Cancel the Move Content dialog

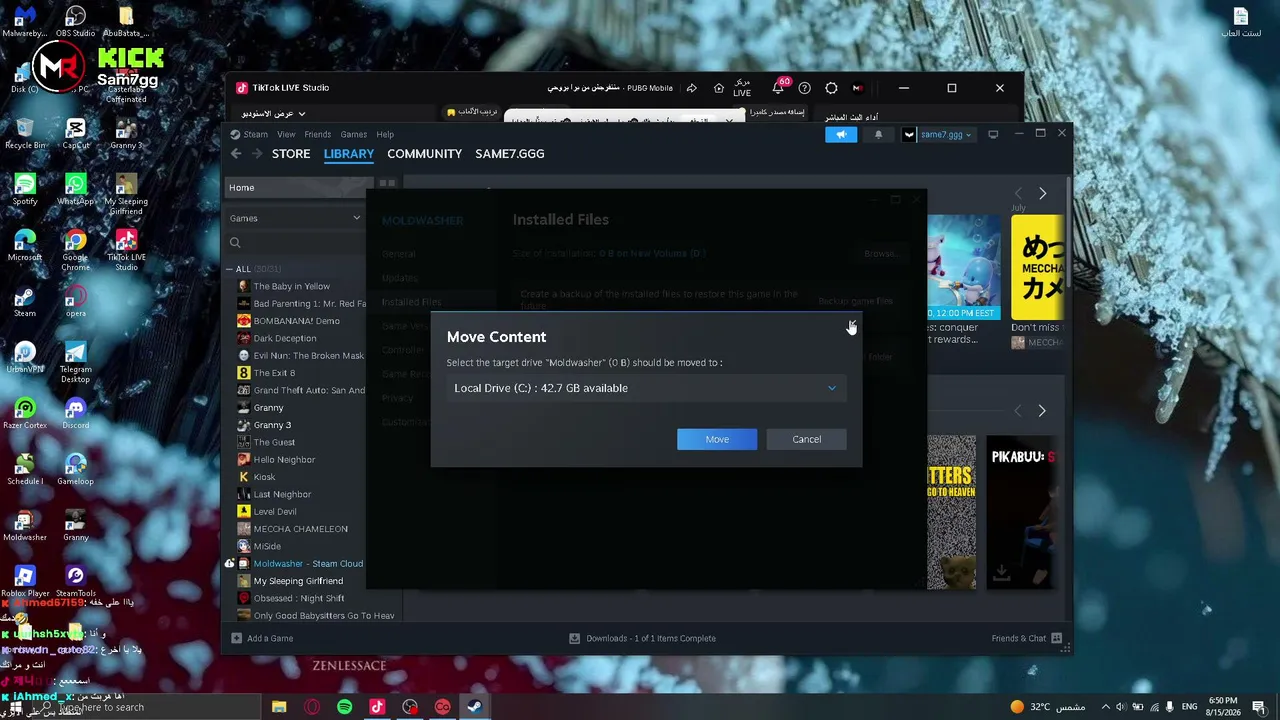point(806,439)
